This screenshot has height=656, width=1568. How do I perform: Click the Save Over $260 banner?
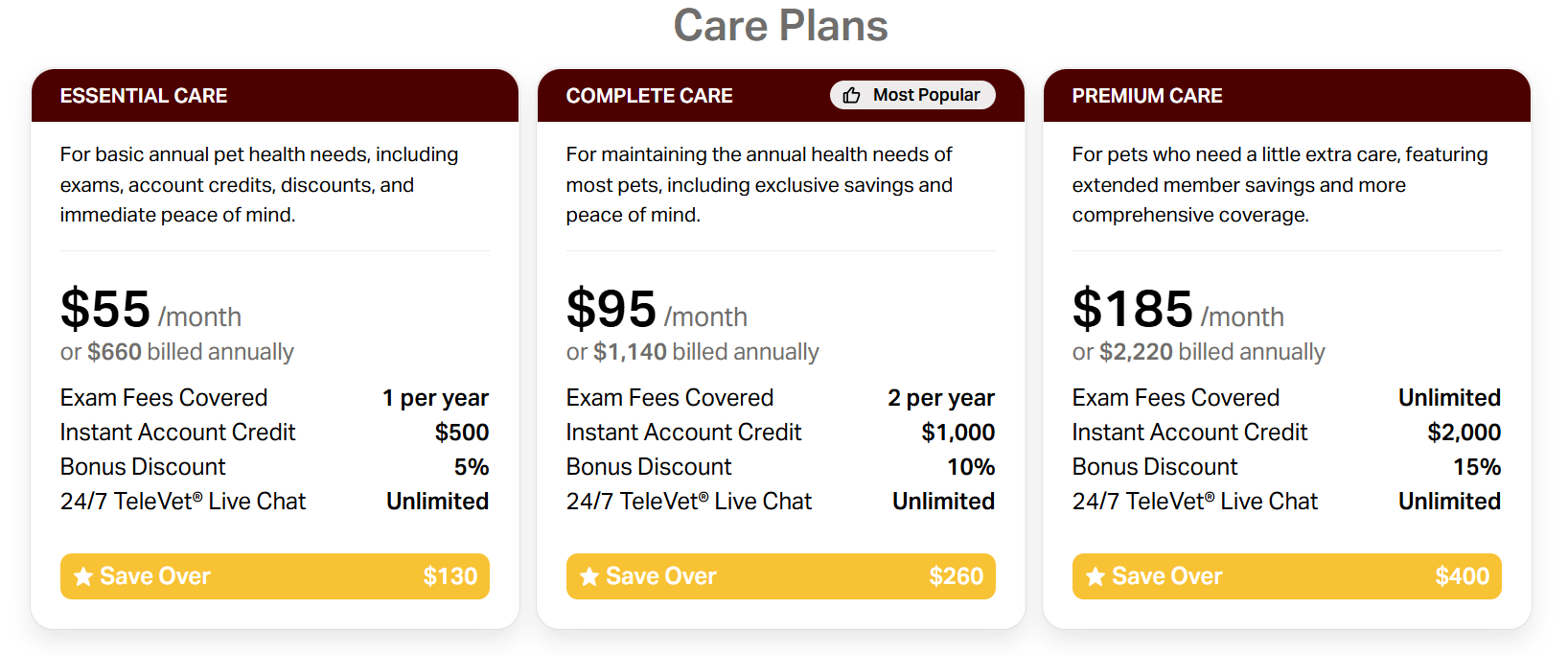point(781,576)
